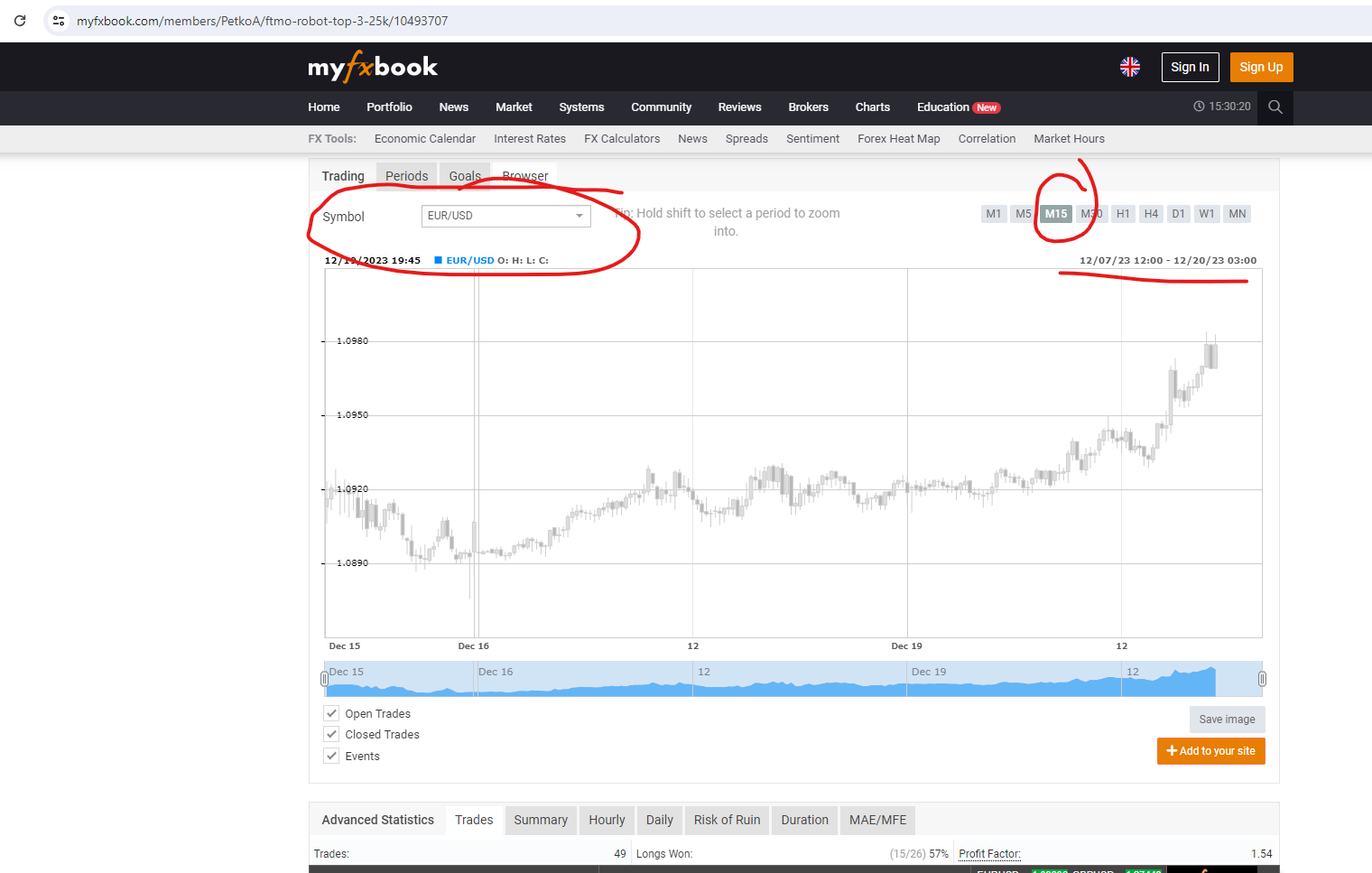Open News in FX Tools bar
Screen dimensions: 1372x873
pyautogui.click(x=692, y=138)
